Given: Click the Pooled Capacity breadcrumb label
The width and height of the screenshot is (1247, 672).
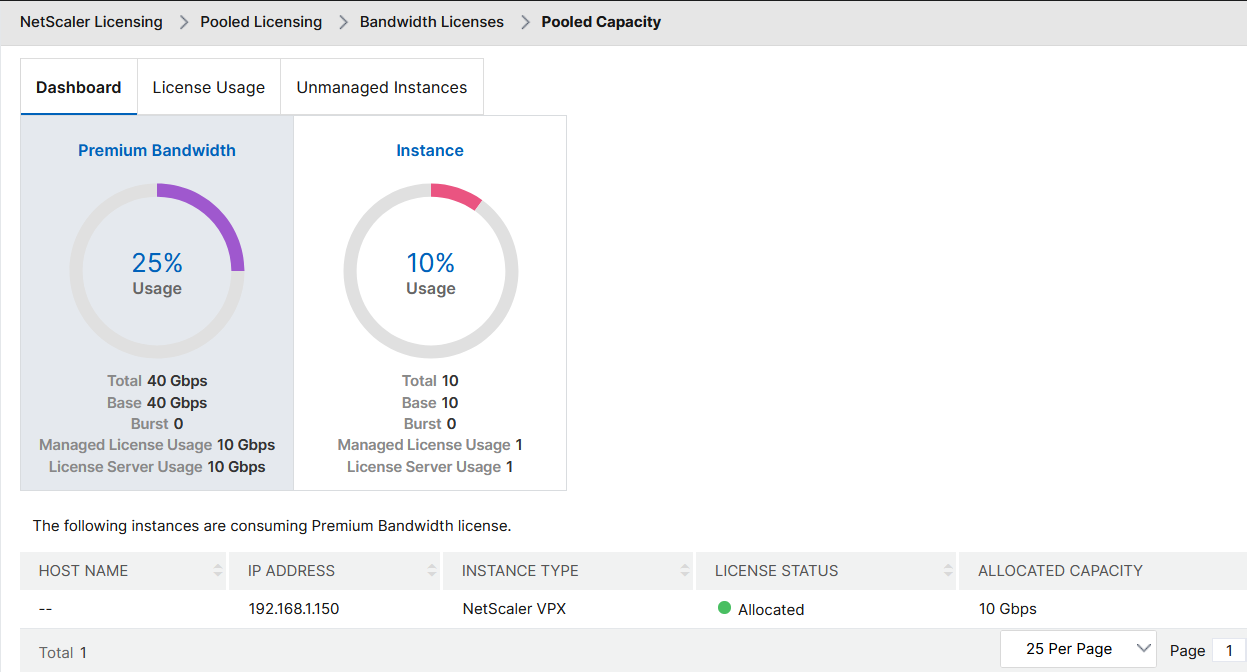Looking at the screenshot, I should point(601,21).
